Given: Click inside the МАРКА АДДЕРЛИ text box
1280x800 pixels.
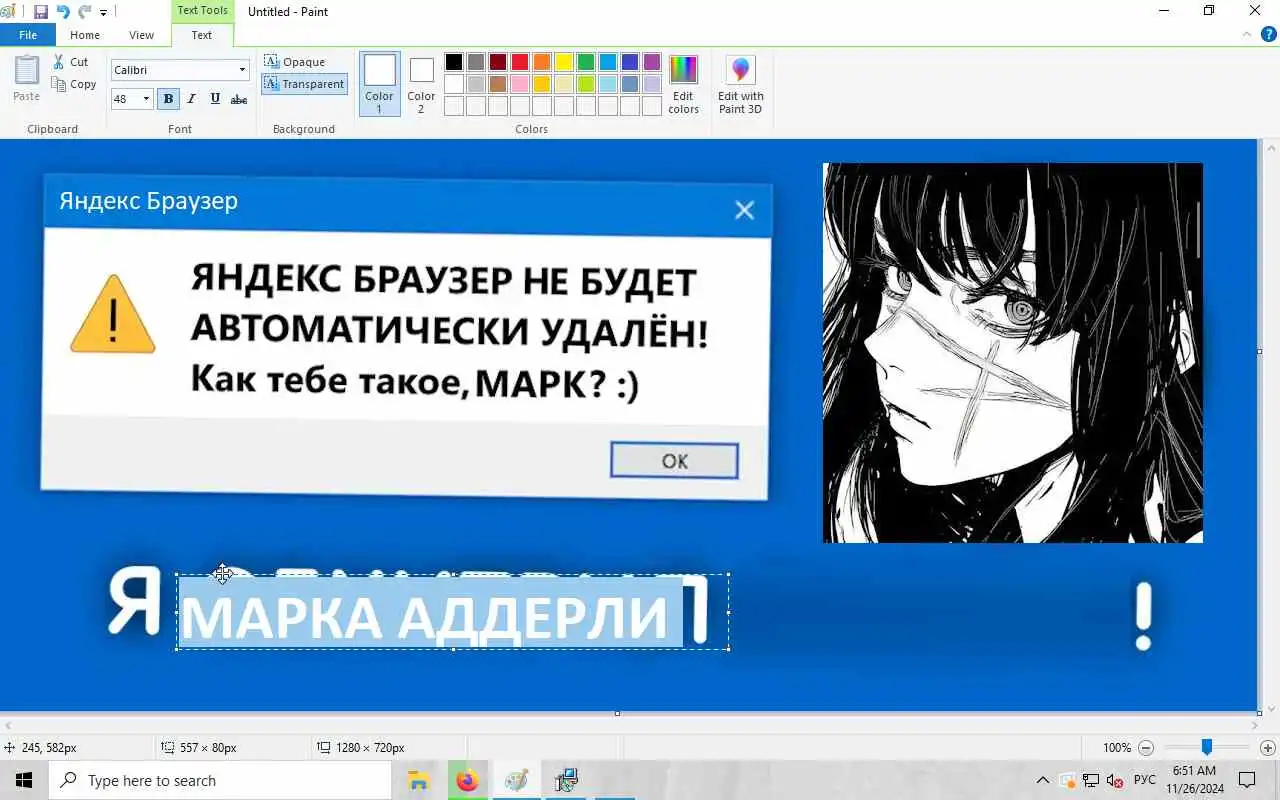Looking at the screenshot, I should point(453,612).
